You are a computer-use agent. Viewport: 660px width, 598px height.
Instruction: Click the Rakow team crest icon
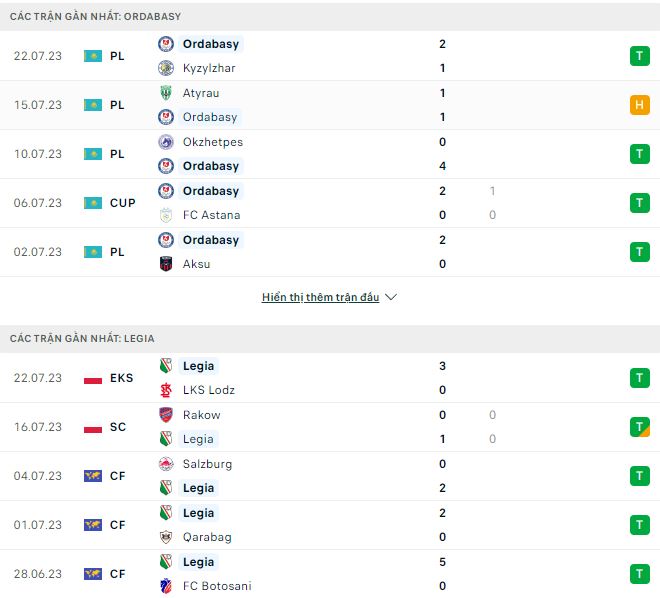166,415
